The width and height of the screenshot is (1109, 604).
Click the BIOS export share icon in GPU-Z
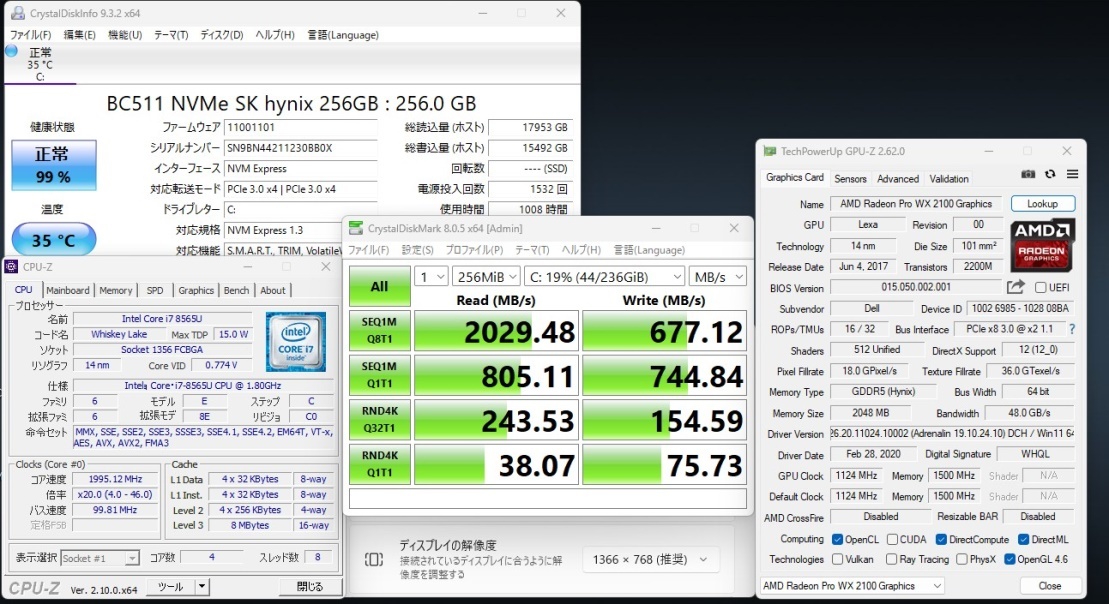coord(1016,287)
